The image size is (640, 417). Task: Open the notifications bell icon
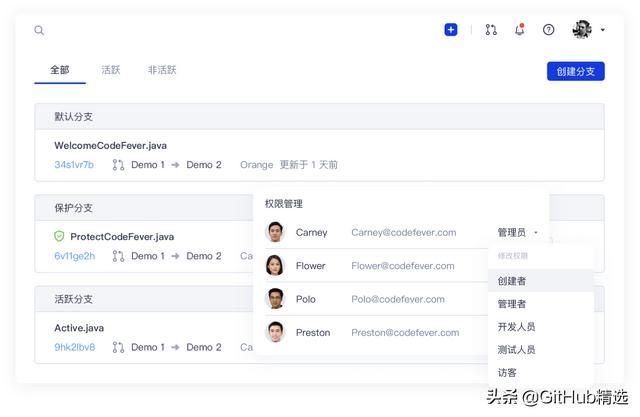coord(520,30)
